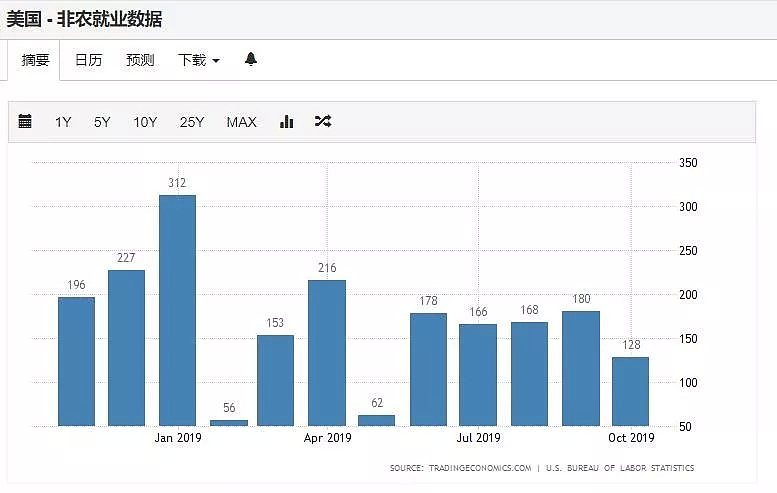The width and height of the screenshot is (777, 493).
Task: Click the Oct 2019 axis label
Action: click(631, 438)
